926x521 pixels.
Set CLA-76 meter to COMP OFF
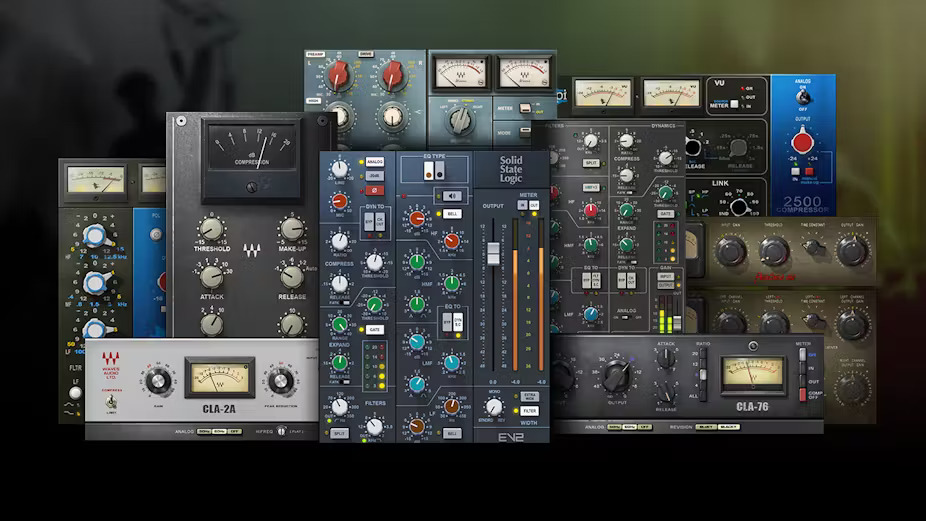[x=804, y=395]
